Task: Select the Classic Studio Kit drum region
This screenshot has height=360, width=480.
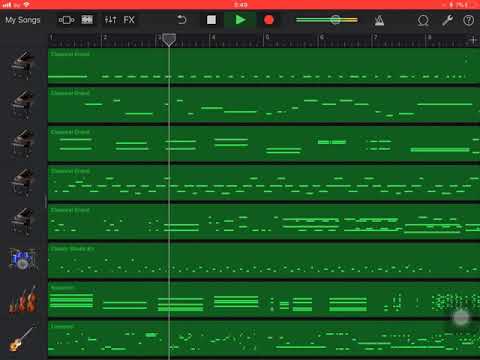Action: pos(264,261)
